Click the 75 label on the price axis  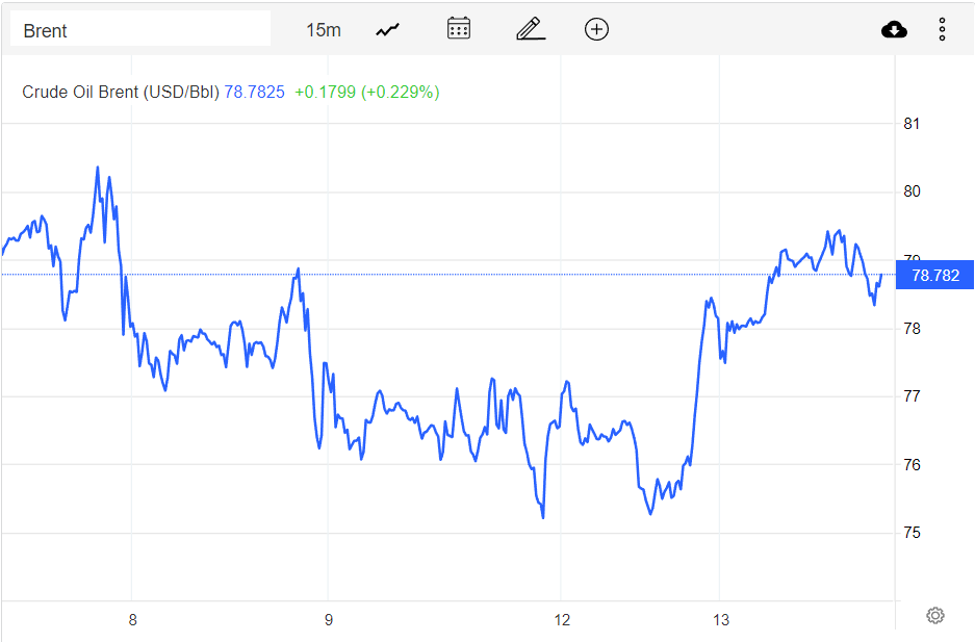[911, 533]
